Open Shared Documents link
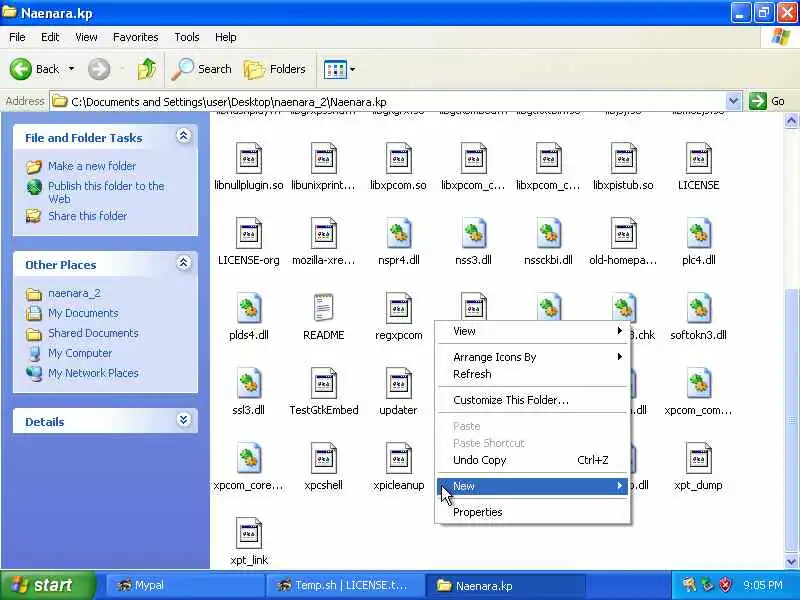 93,333
